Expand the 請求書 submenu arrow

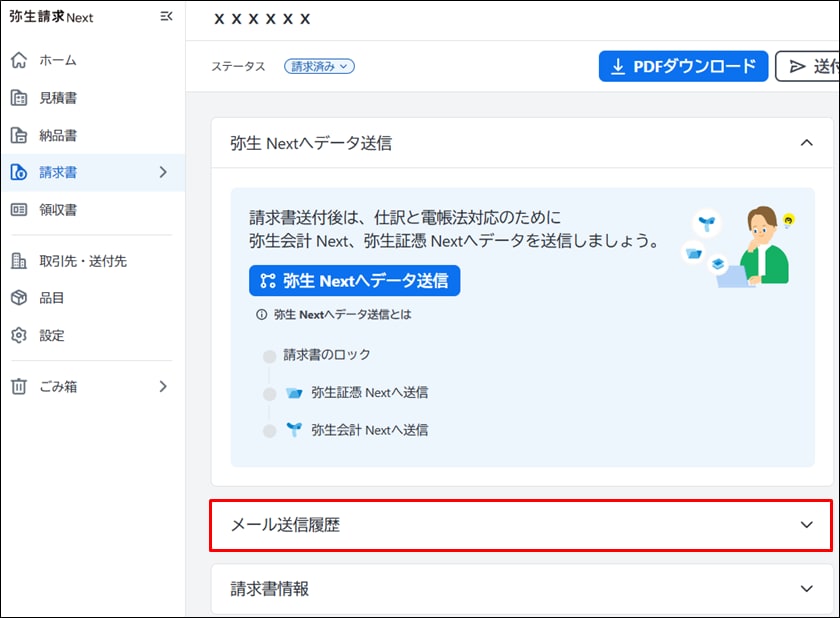(163, 172)
